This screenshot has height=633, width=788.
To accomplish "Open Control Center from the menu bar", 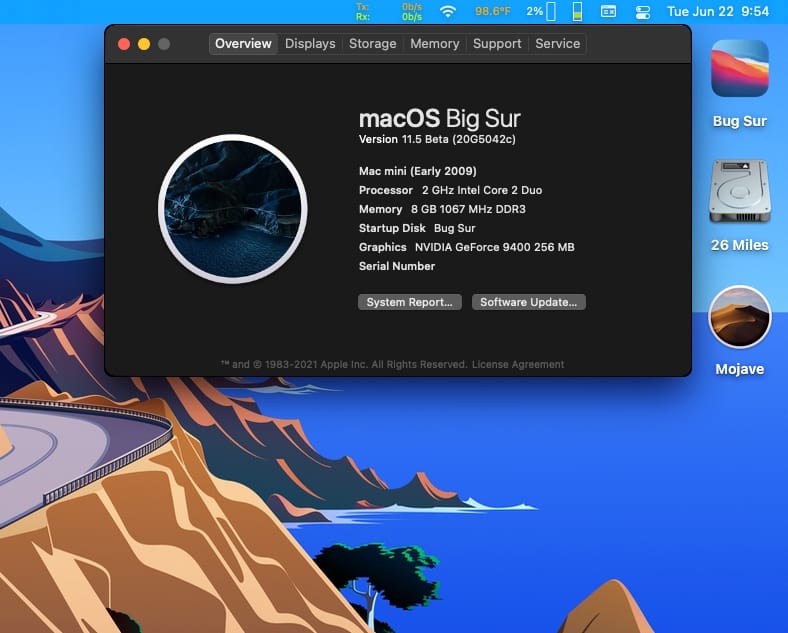I will pos(643,12).
